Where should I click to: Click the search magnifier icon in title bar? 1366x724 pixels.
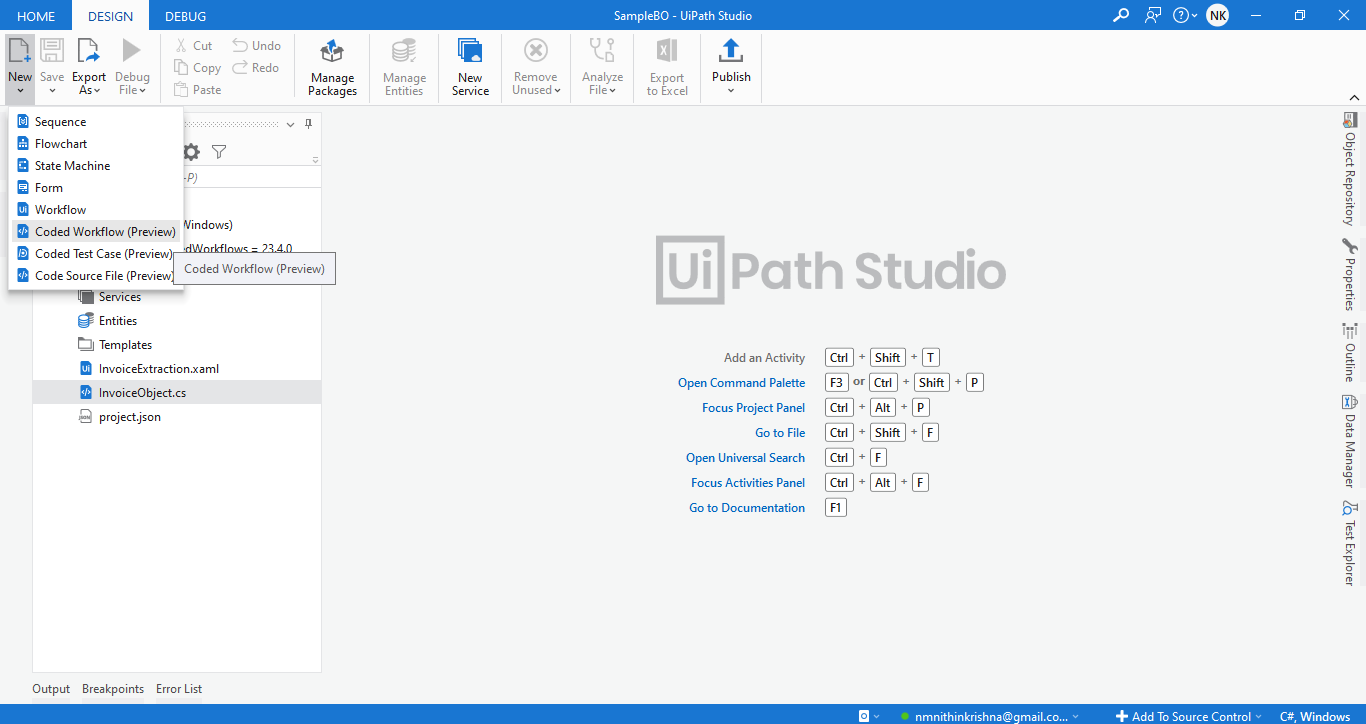coord(1121,15)
